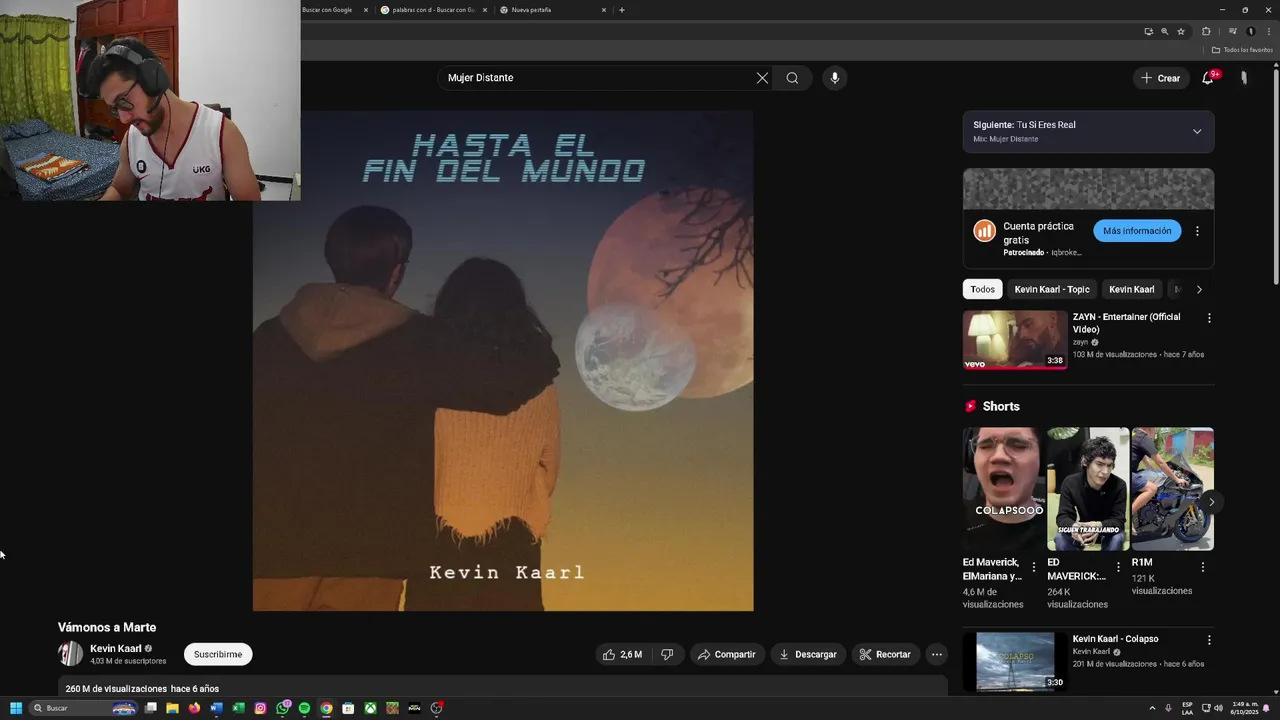The height and width of the screenshot is (720, 1280).
Task: Open WhatsApp from the taskbar
Action: pos(283,708)
